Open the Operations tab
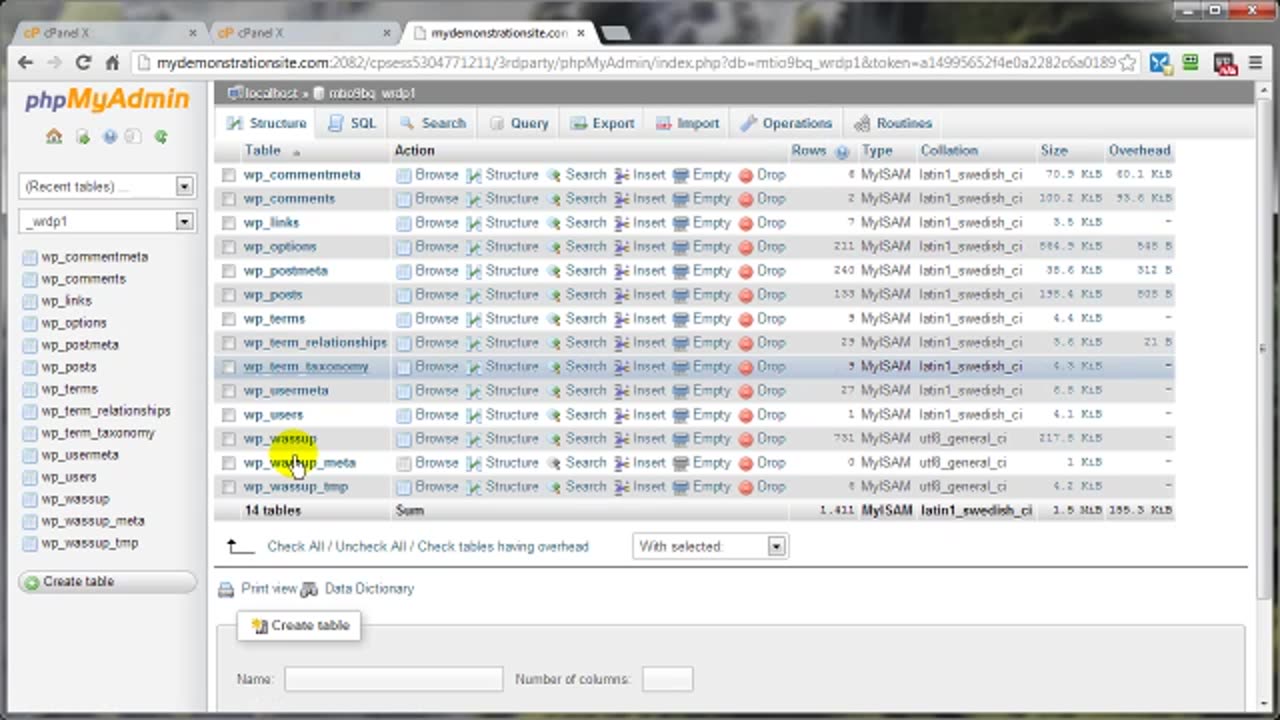Viewport: 1280px width, 720px height. point(786,123)
